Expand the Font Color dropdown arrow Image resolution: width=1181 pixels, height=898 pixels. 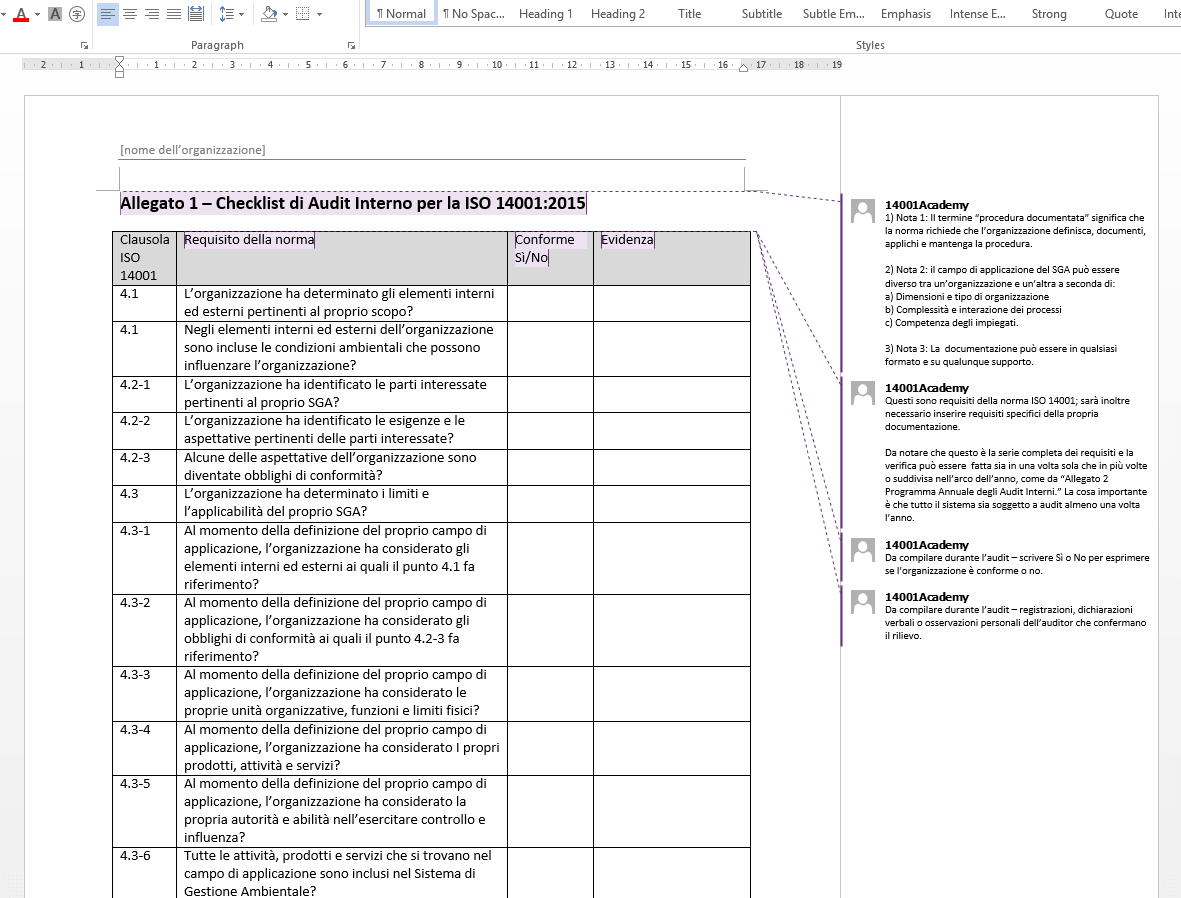pos(37,14)
